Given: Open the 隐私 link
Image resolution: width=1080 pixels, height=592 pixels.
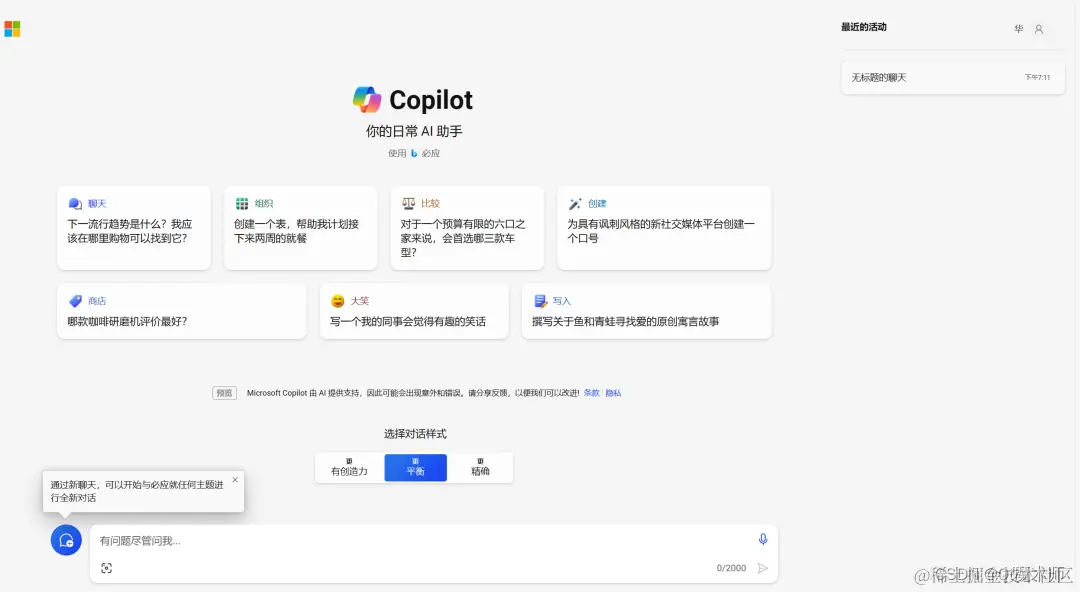Looking at the screenshot, I should [x=612, y=393].
